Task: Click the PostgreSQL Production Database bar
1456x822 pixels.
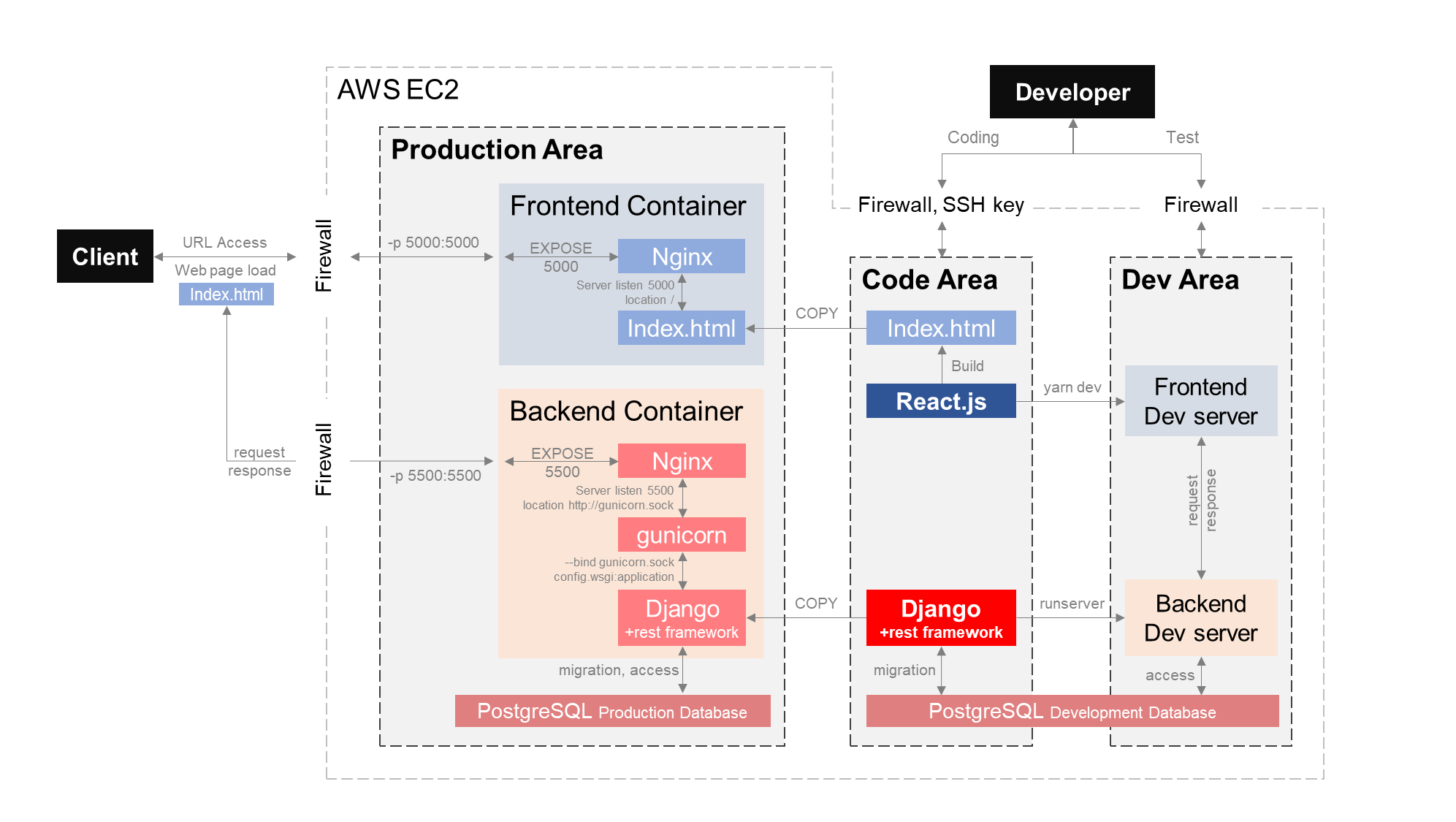Action: (612, 711)
